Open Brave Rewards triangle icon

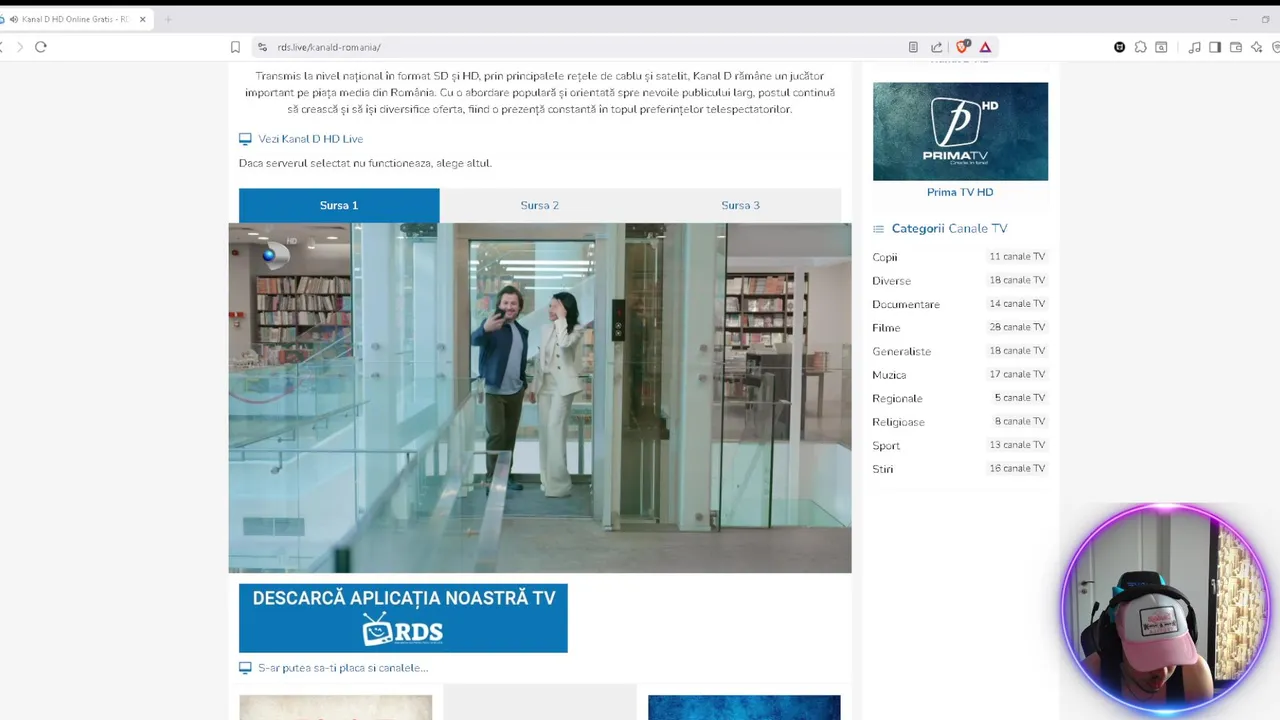click(985, 47)
